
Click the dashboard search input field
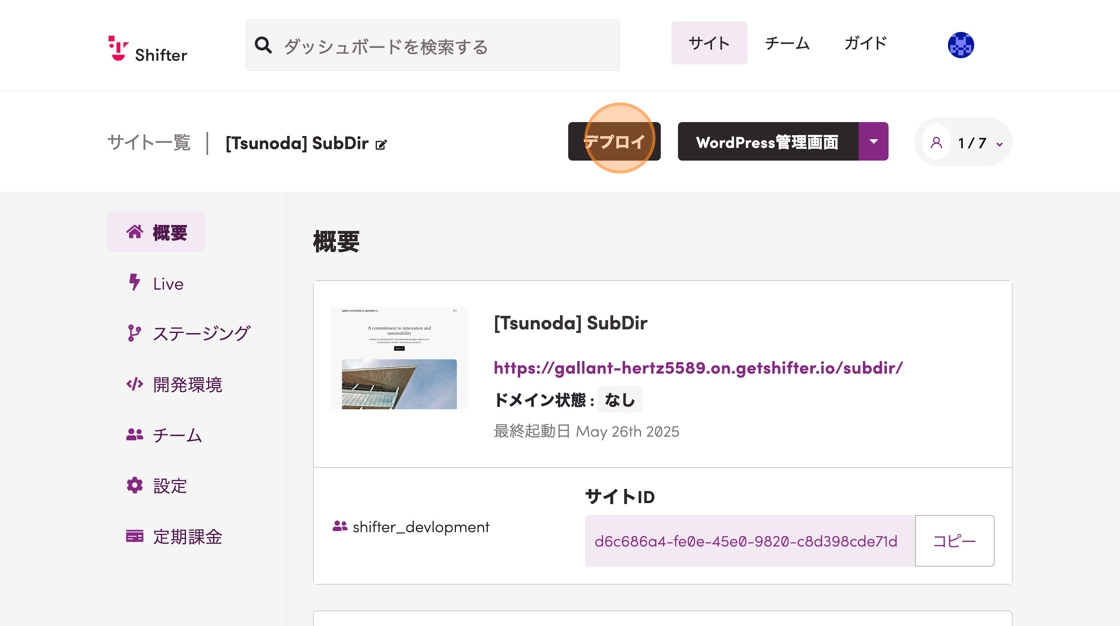[x=433, y=45]
